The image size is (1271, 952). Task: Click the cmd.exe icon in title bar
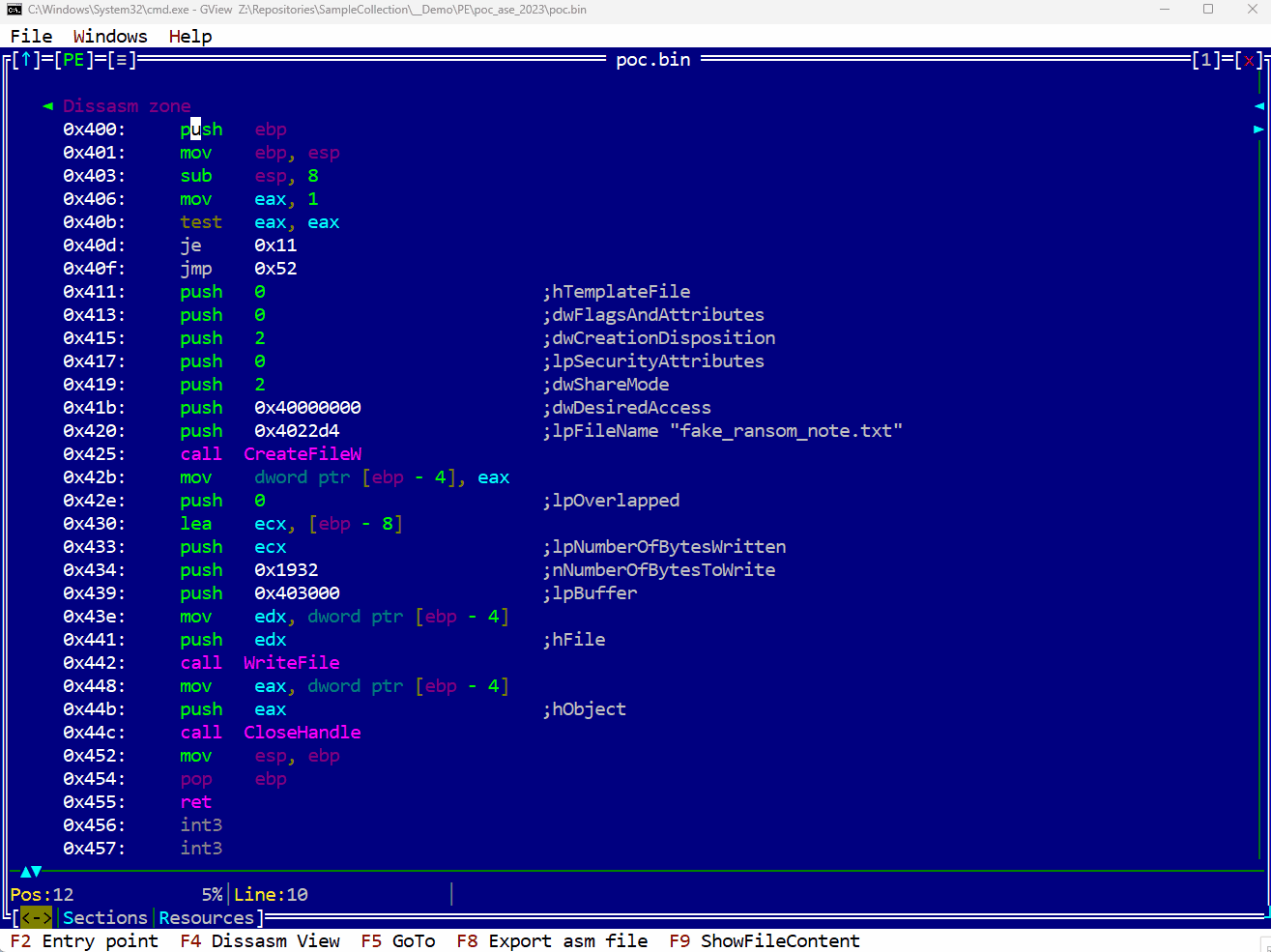coord(14,10)
